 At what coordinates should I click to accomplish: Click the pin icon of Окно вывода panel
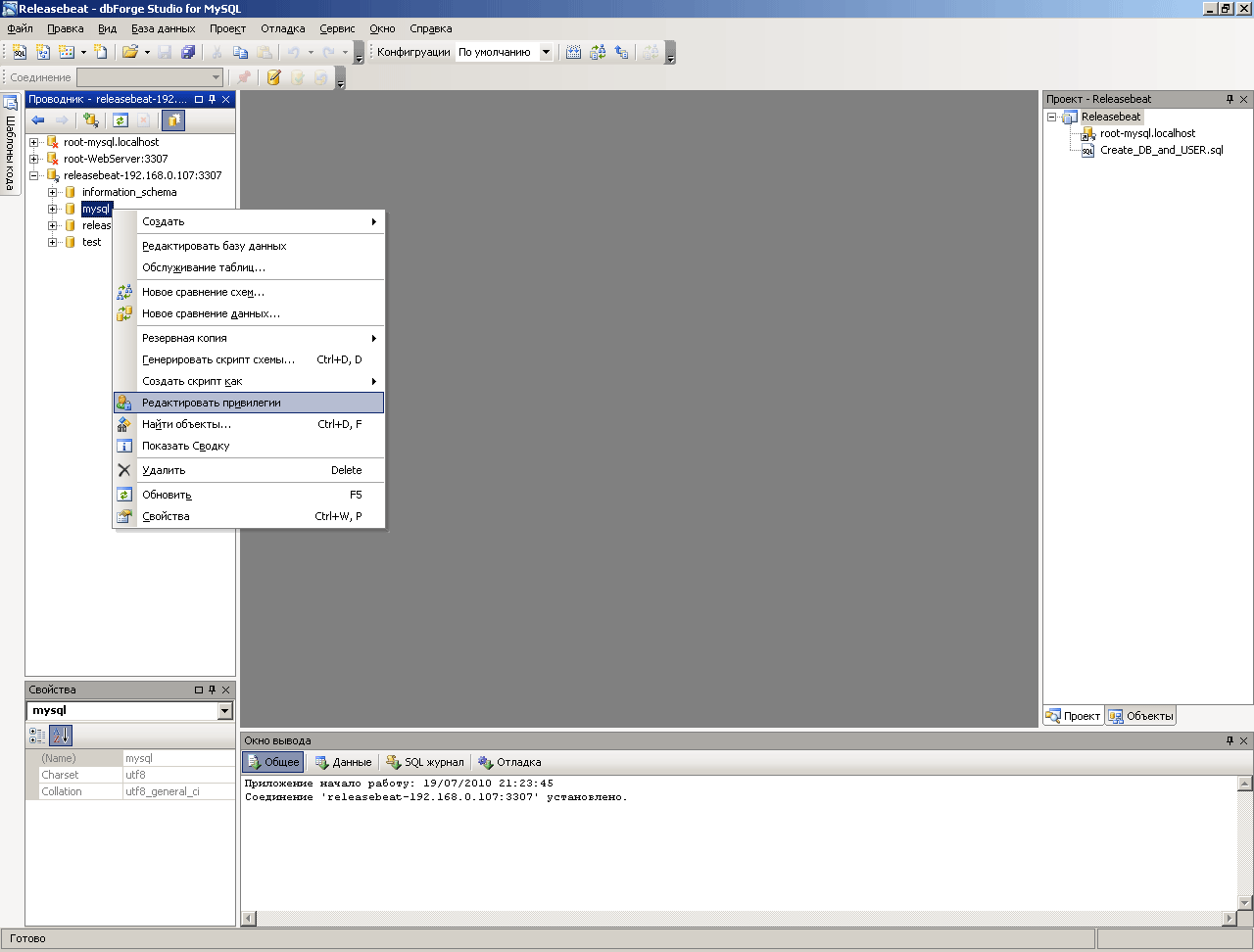[1230, 740]
